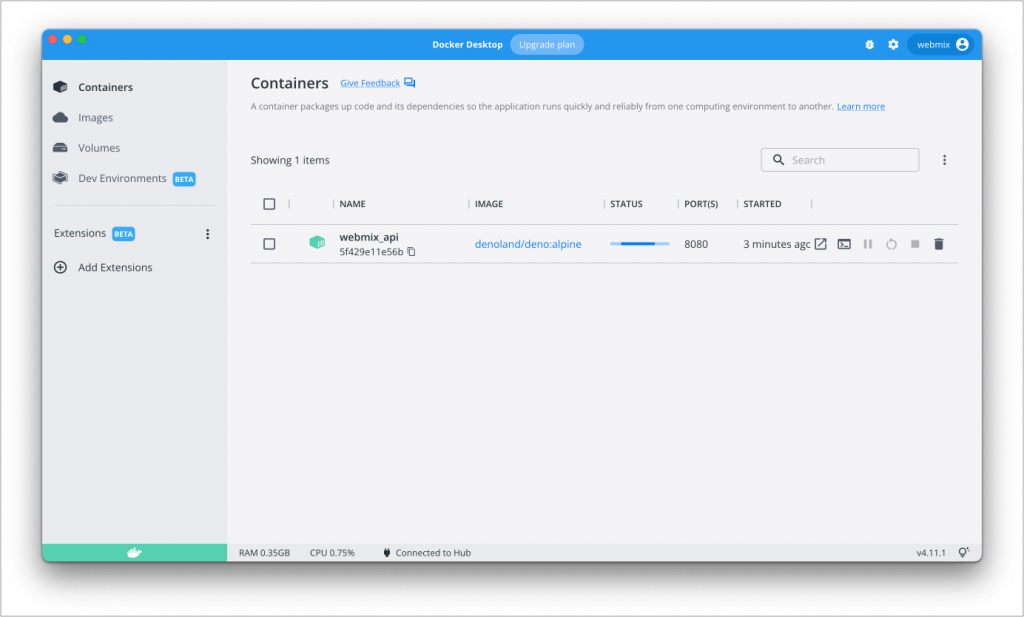Click the Upgrade plan button
Image resolution: width=1024 pixels, height=617 pixels.
[x=547, y=44]
